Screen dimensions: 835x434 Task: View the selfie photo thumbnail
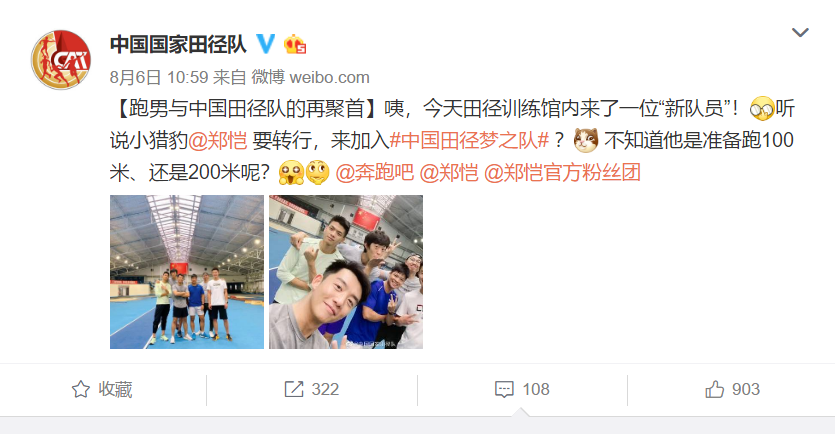[346, 272]
